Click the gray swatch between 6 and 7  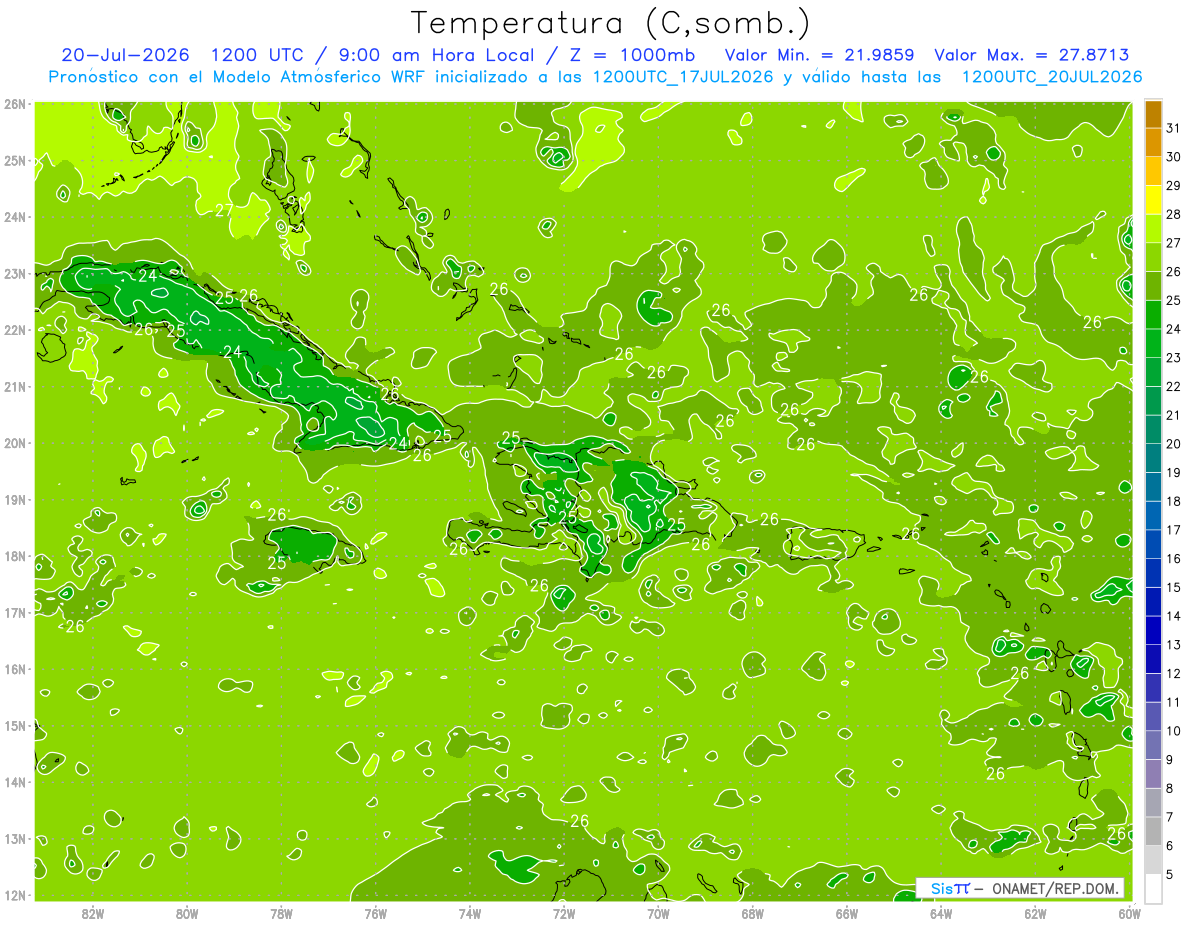1152,830
